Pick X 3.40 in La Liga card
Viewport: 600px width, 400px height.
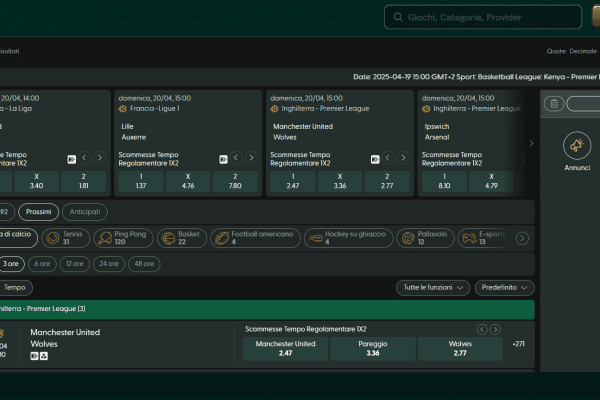36,181
